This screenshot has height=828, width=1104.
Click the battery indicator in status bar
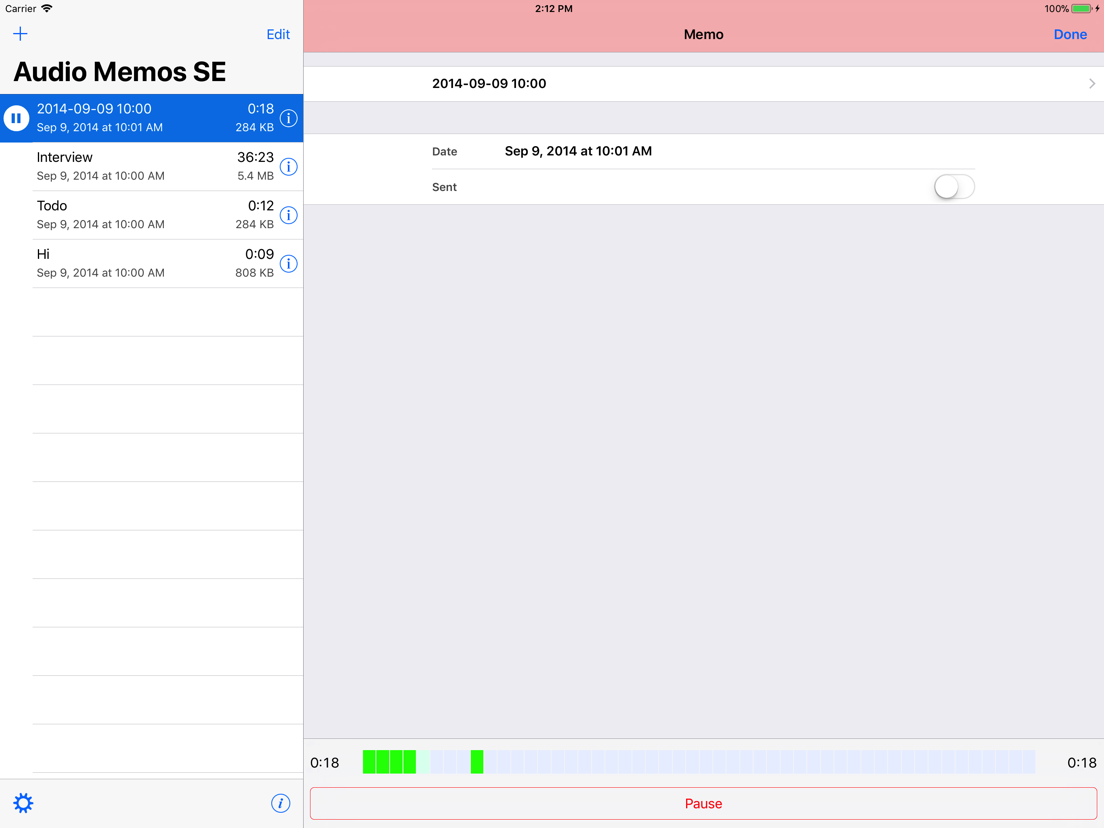[x=1082, y=8]
